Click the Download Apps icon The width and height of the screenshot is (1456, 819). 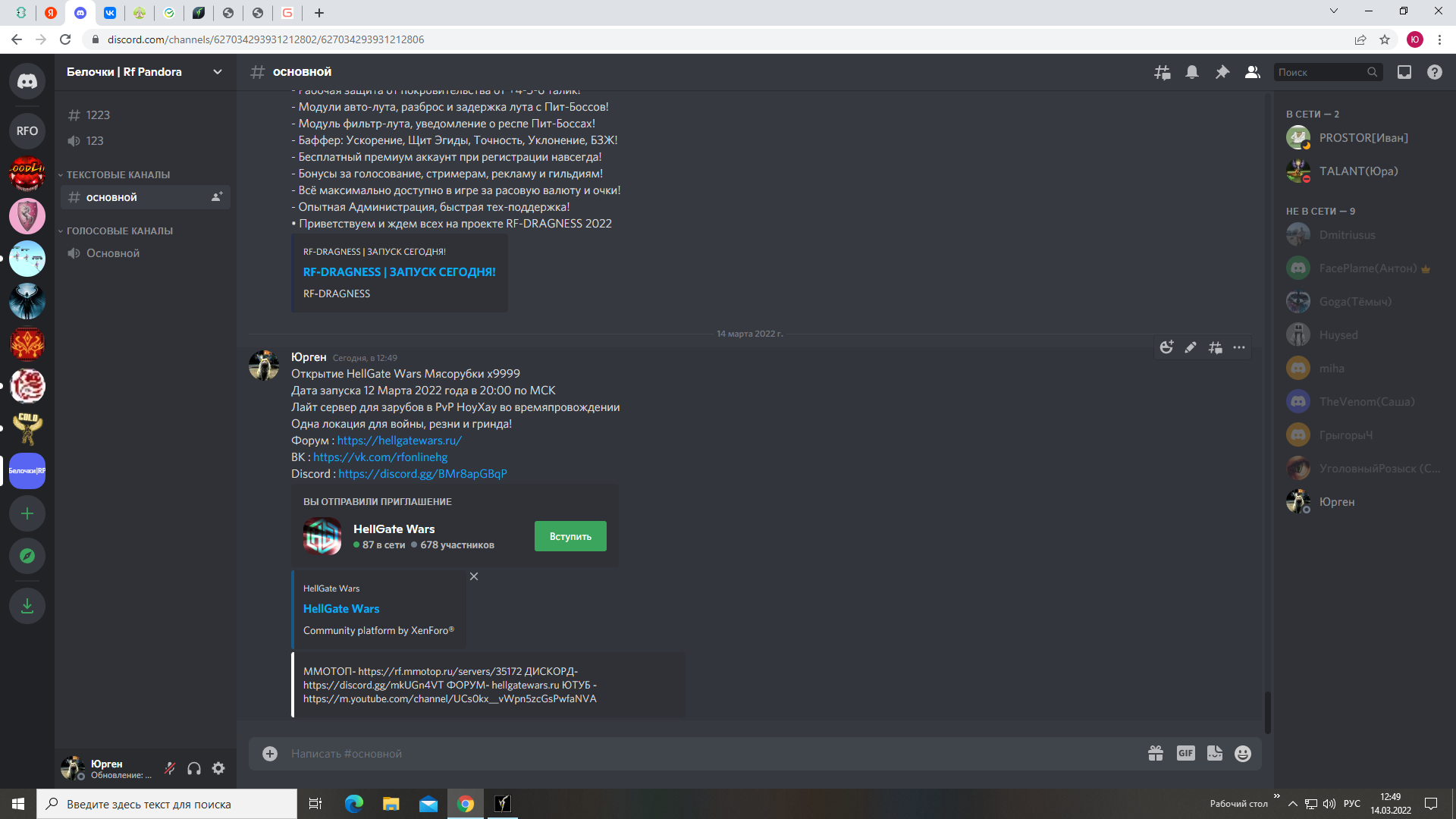27,606
